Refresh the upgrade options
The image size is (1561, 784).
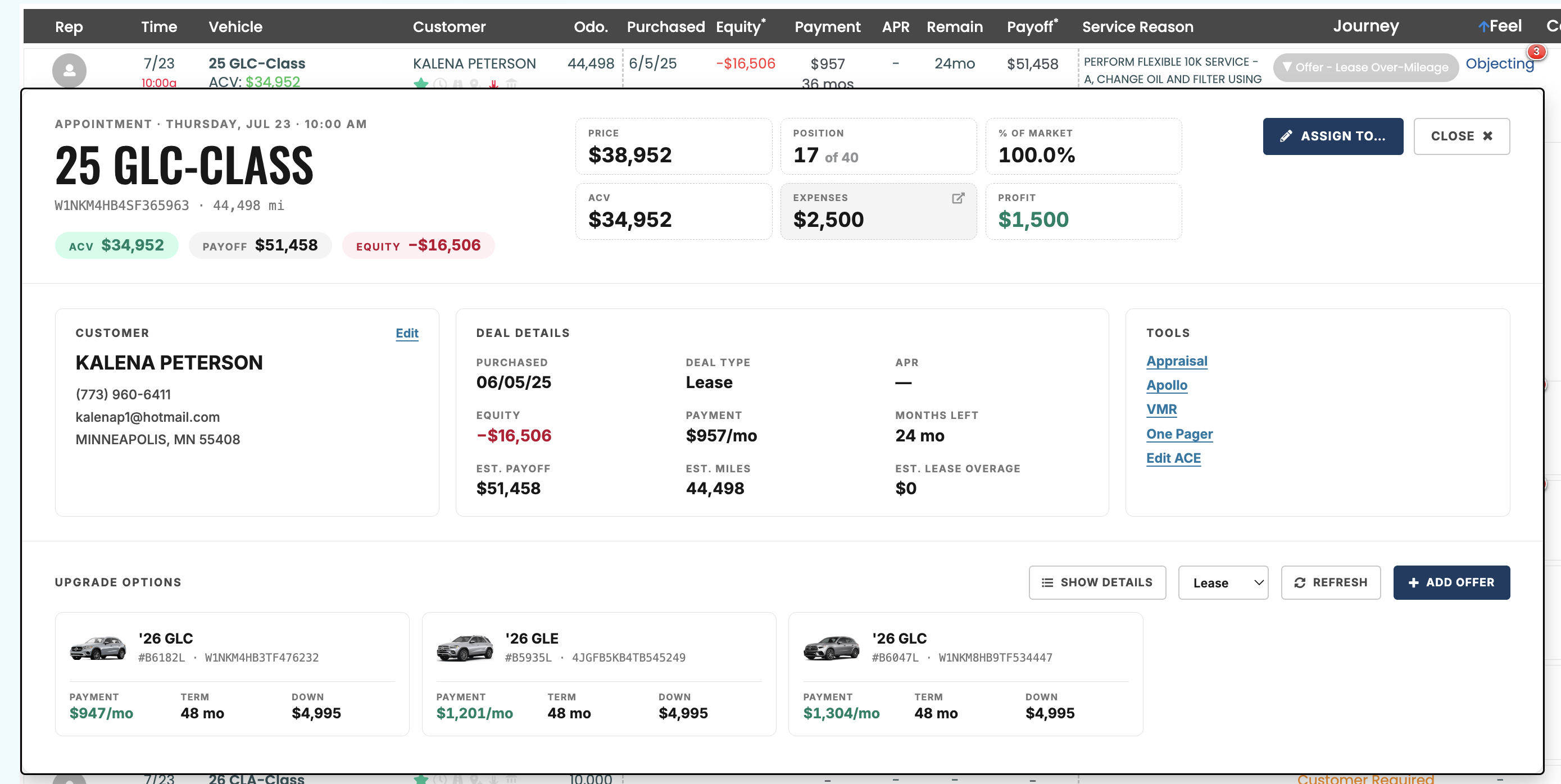[x=1330, y=582]
